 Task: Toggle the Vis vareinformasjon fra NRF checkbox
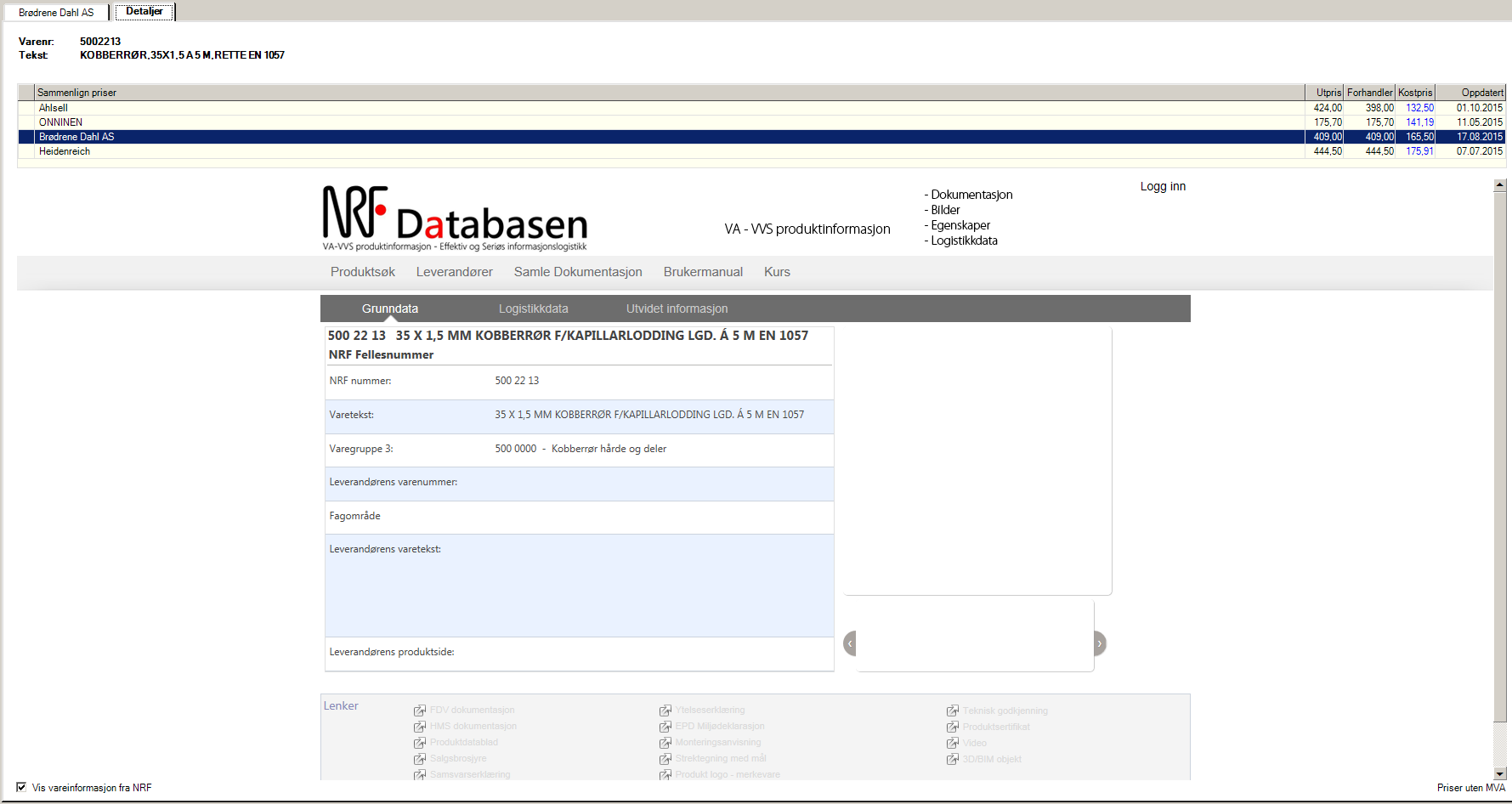[x=21, y=787]
